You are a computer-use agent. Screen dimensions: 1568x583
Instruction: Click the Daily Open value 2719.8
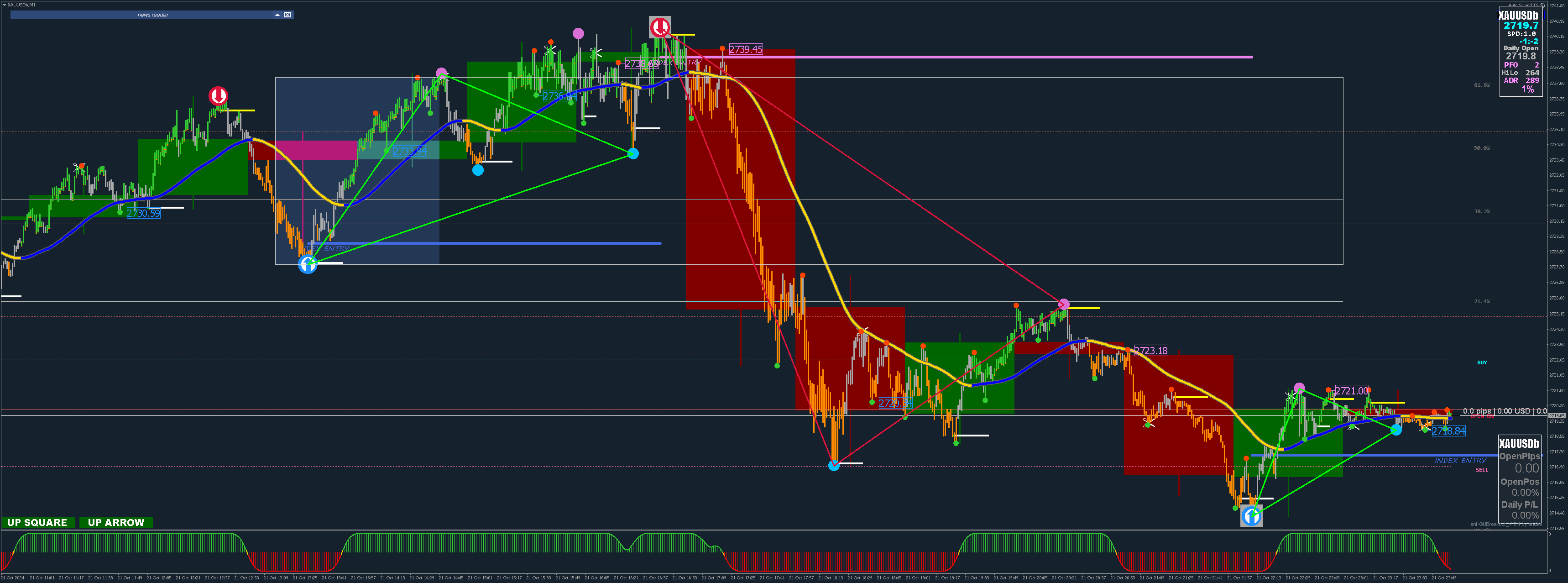click(x=1521, y=56)
